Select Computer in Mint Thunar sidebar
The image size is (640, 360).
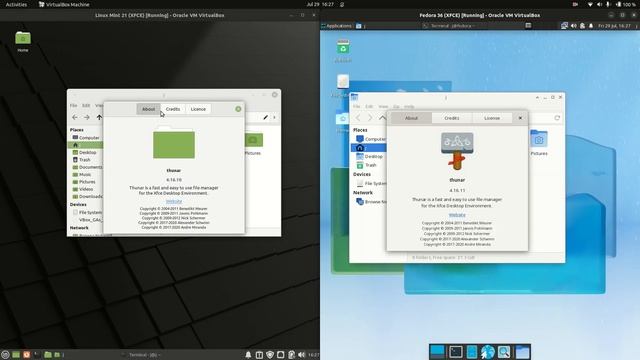86,138
